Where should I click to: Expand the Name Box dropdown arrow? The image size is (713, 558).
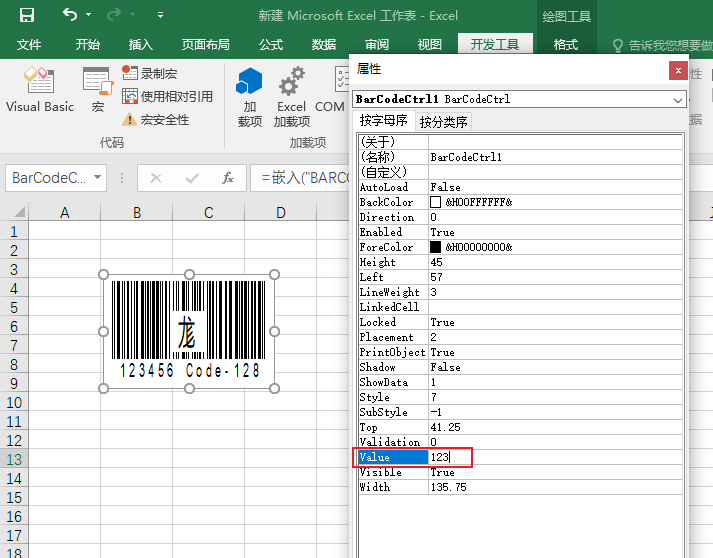(x=97, y=177)
